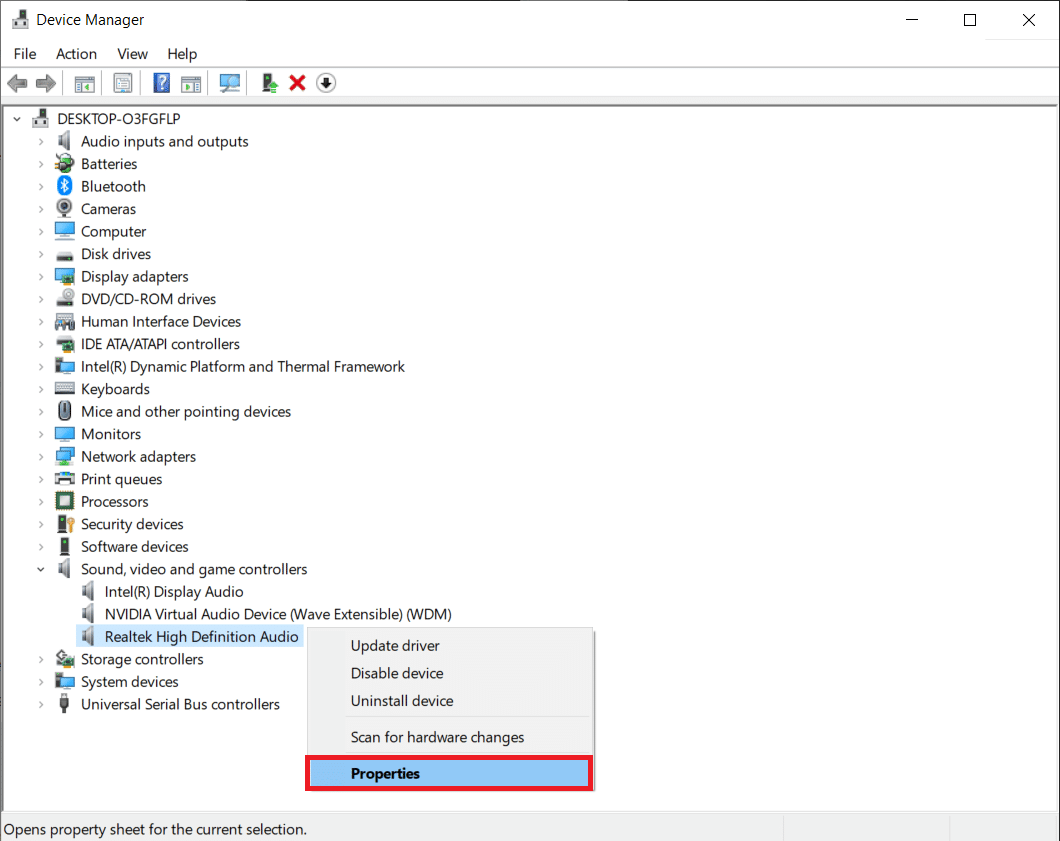Image resolution: width=1060 pixels, height=841 pixels.
Task: Select Intel(R) Display Audio device
Action: tap(174, 592)
